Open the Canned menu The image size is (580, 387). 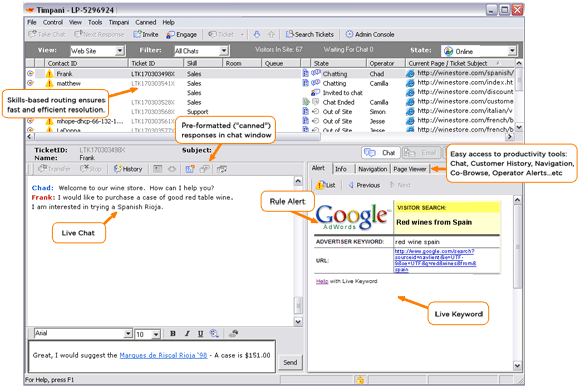pos(145,22)
